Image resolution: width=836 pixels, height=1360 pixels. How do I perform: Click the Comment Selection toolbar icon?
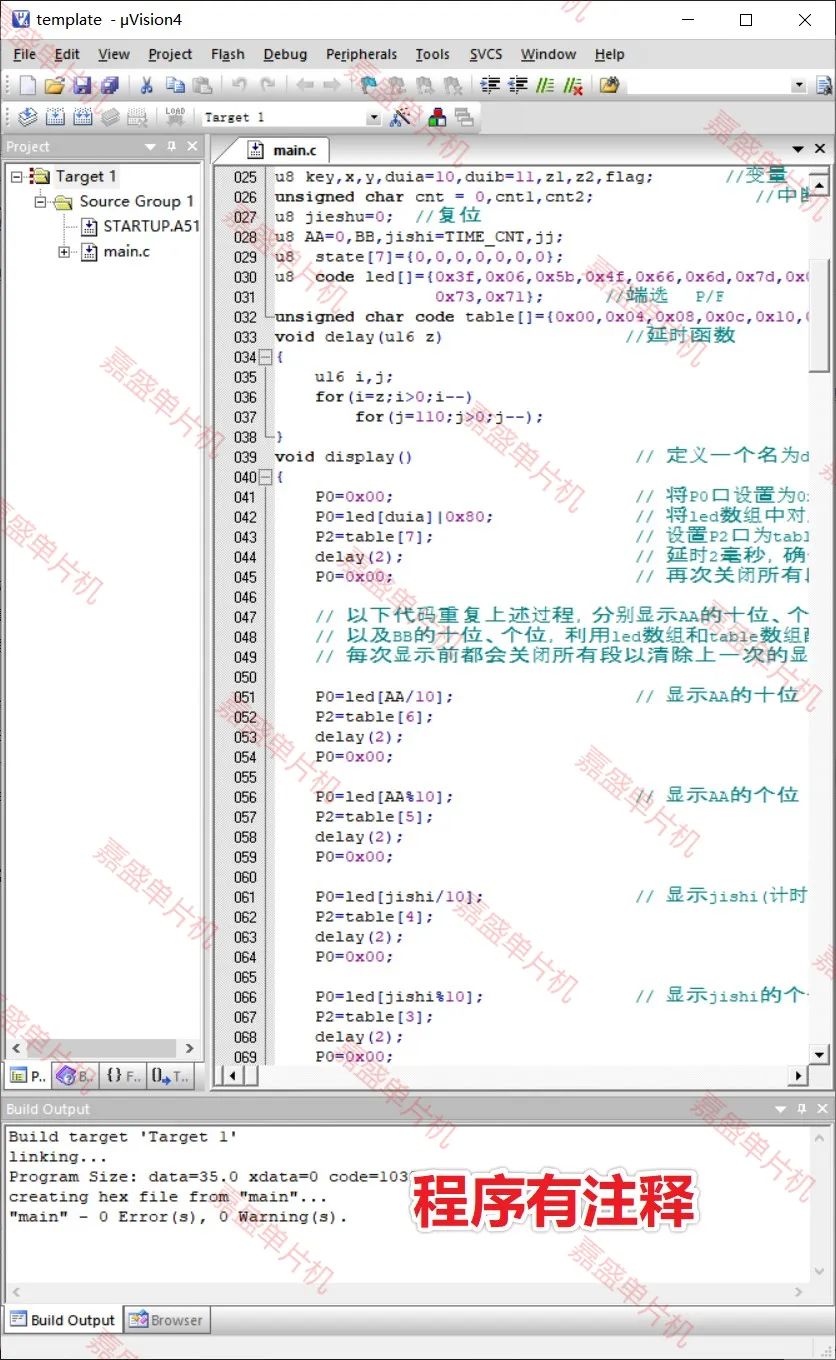pyautogui.click(x=547, y=84)
